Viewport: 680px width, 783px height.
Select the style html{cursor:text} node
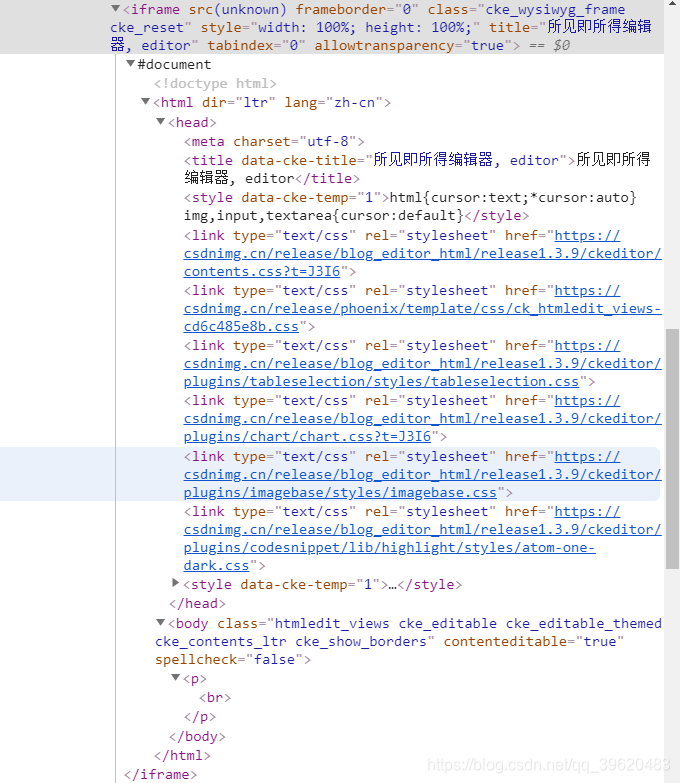[410, 206]
